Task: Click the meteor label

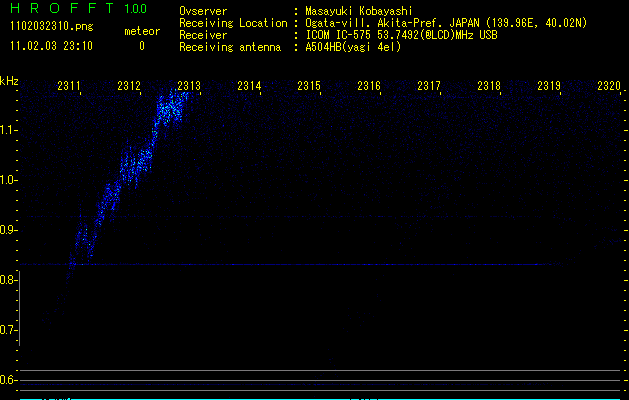Action: pos(142,31)
